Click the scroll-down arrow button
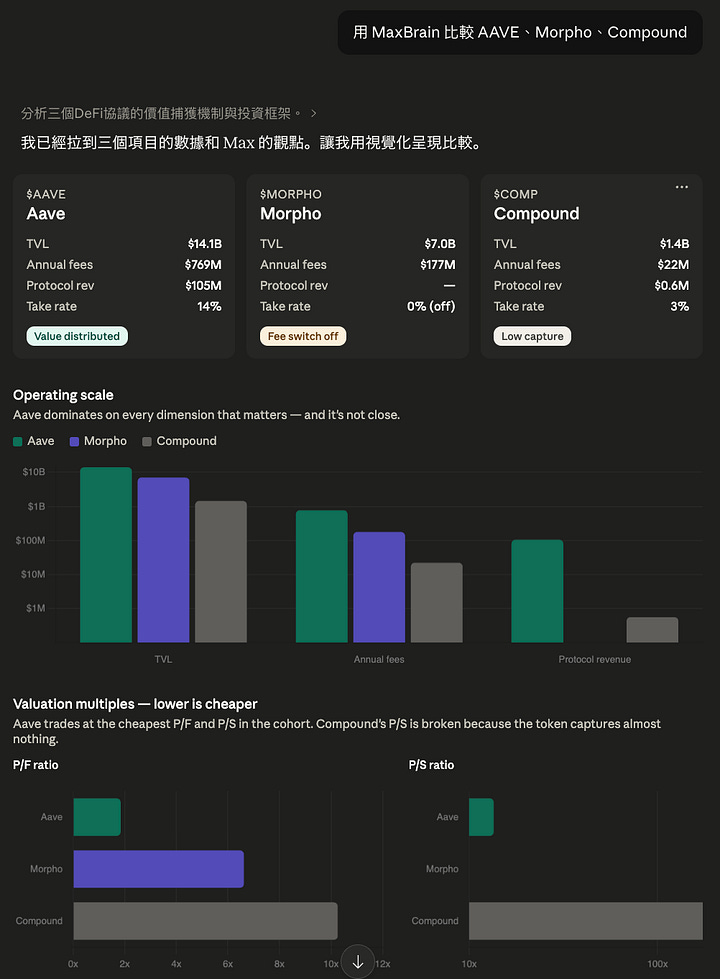720x979 pixels. tap(358, 962)
